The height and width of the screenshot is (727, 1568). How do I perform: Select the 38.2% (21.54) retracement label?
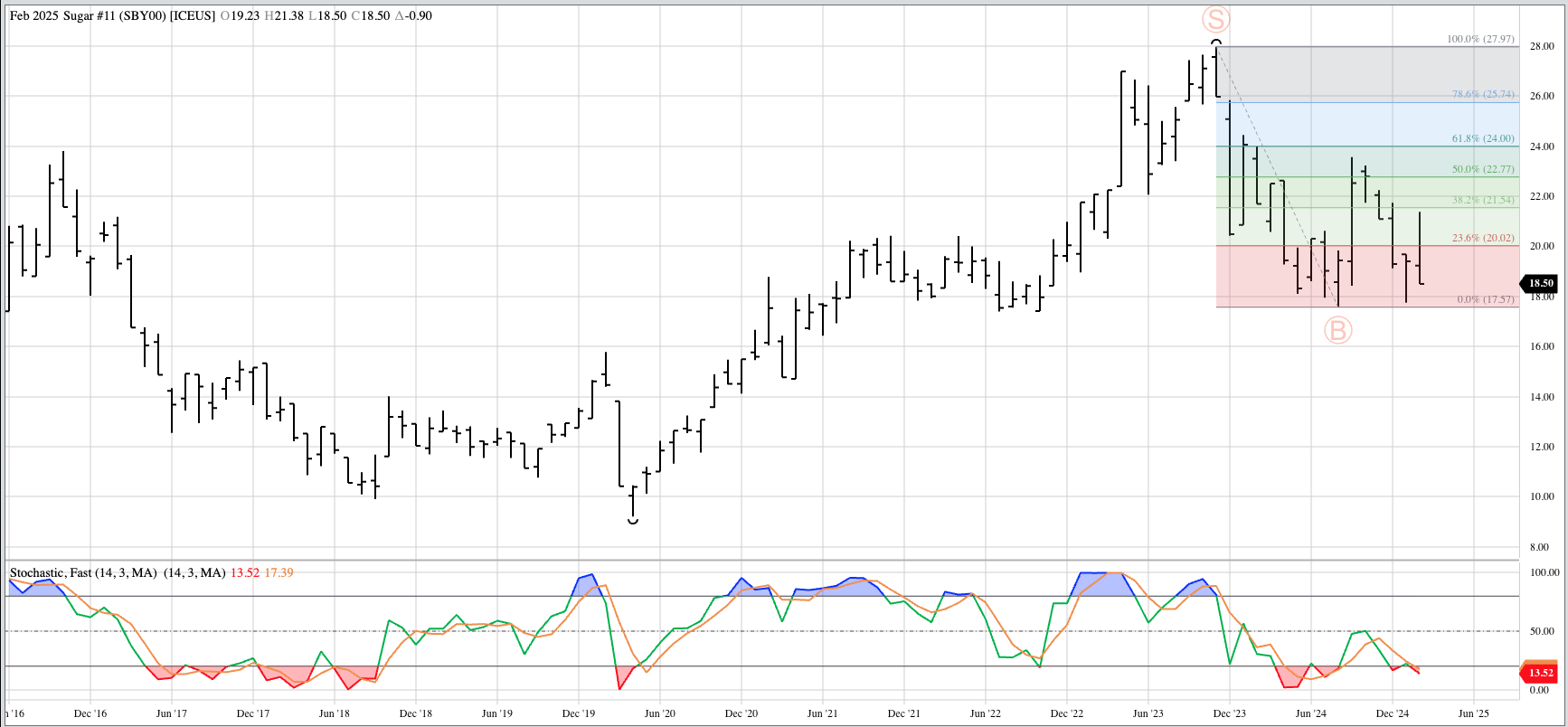[1482, 200]
